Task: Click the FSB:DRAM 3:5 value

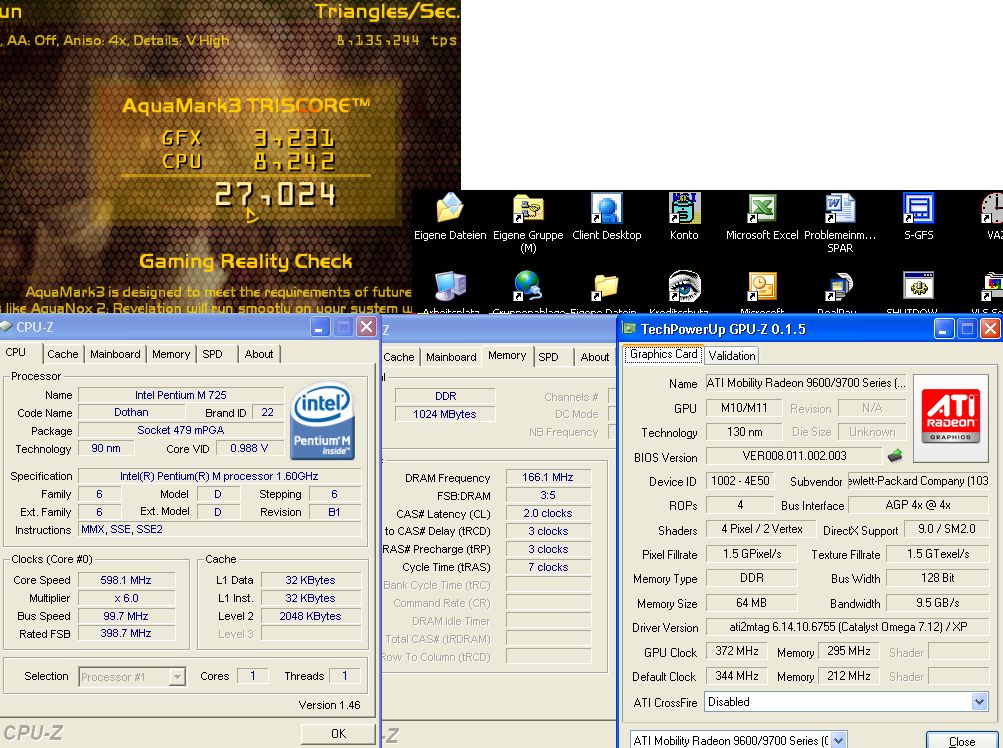Action: 548,495
